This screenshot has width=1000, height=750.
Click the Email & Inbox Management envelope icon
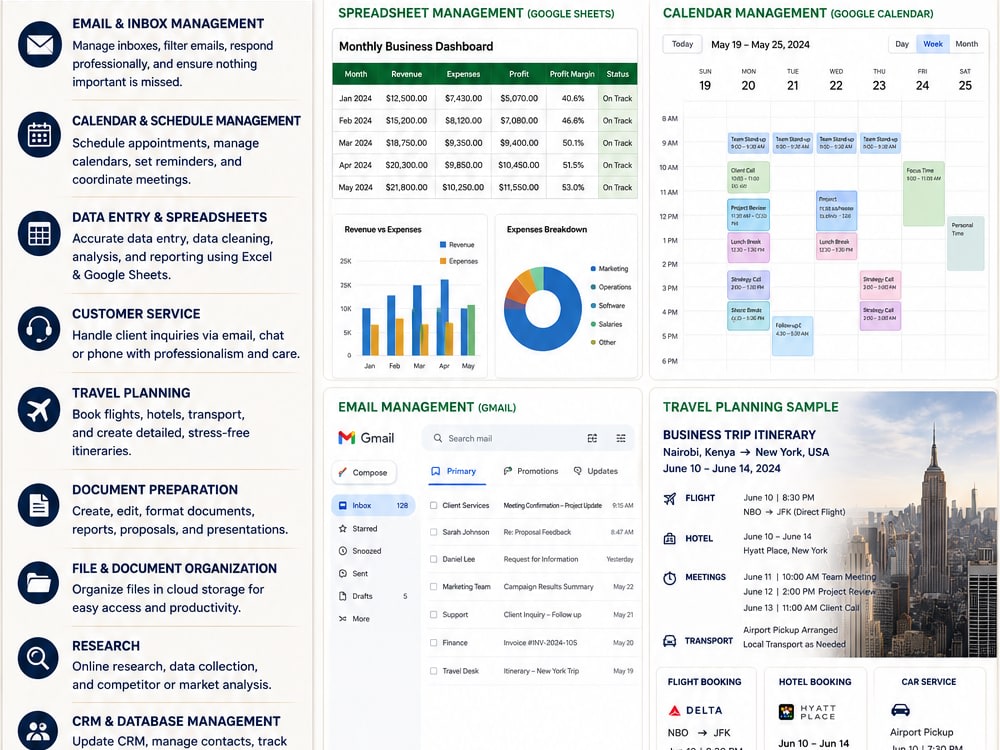40,45
